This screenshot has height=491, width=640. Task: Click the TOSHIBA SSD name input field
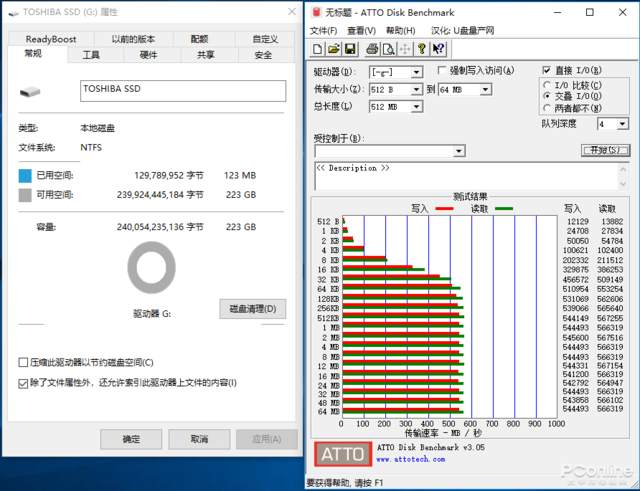[183, 91]
